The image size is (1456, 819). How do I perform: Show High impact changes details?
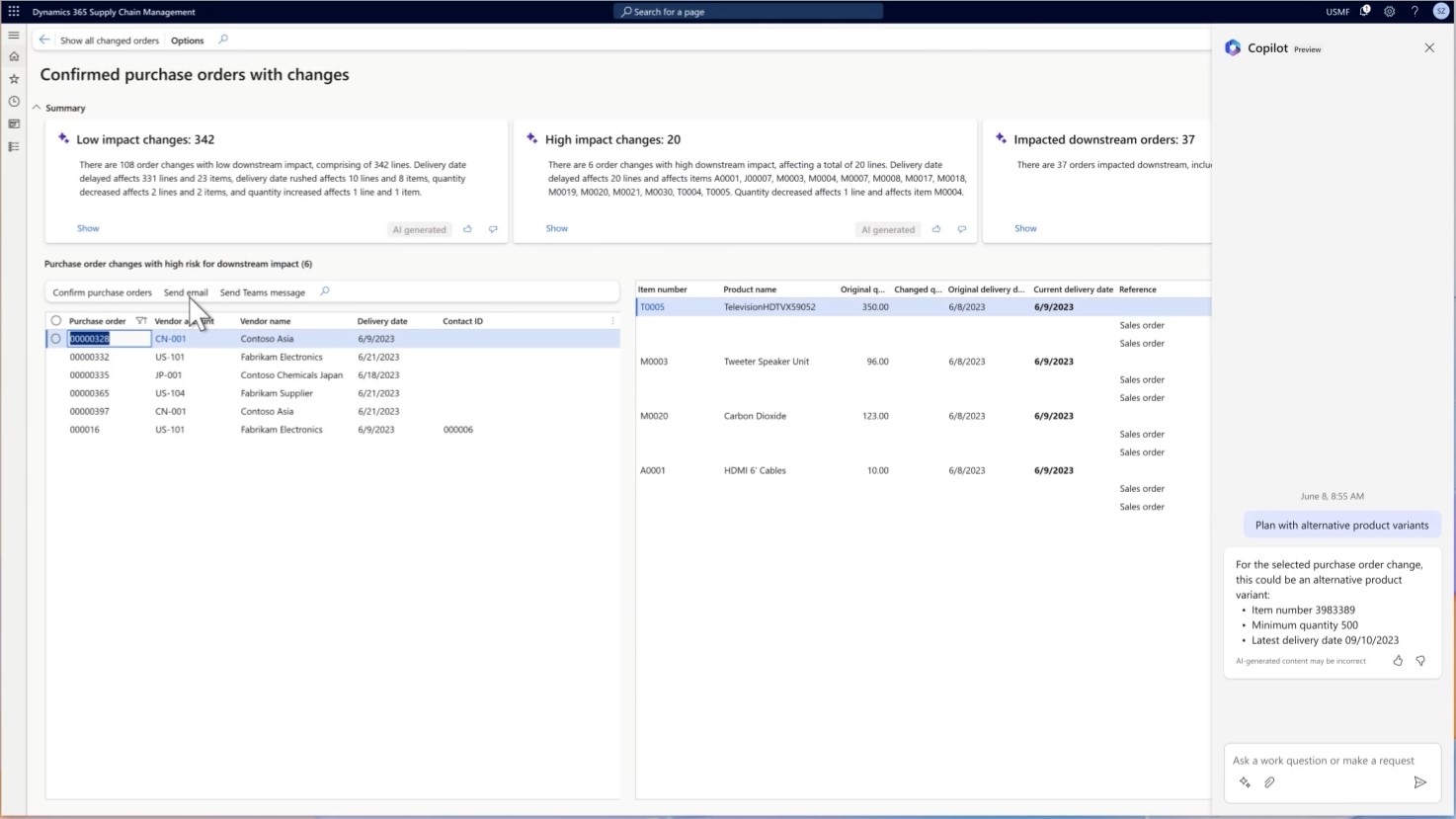coord(557,228)
